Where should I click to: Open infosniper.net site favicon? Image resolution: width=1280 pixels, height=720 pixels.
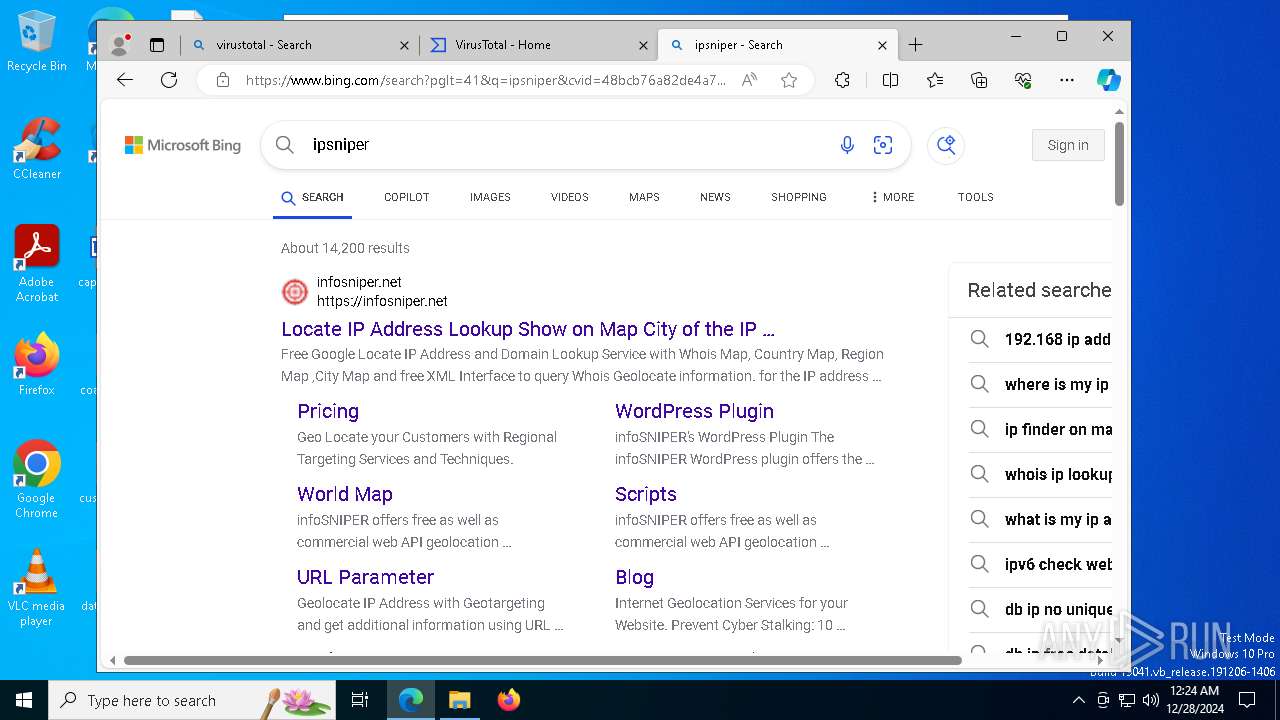[x=295, y=292]
